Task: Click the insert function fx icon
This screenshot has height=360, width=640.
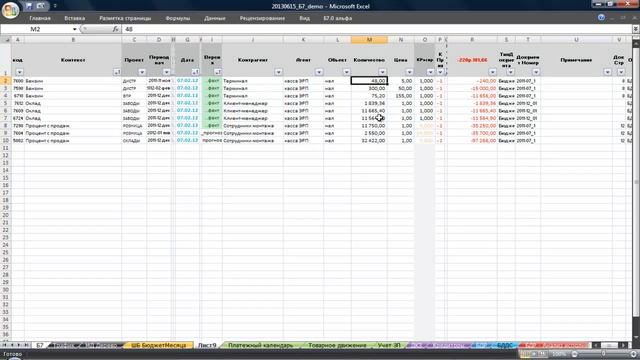Action: (x=116, y=29)
